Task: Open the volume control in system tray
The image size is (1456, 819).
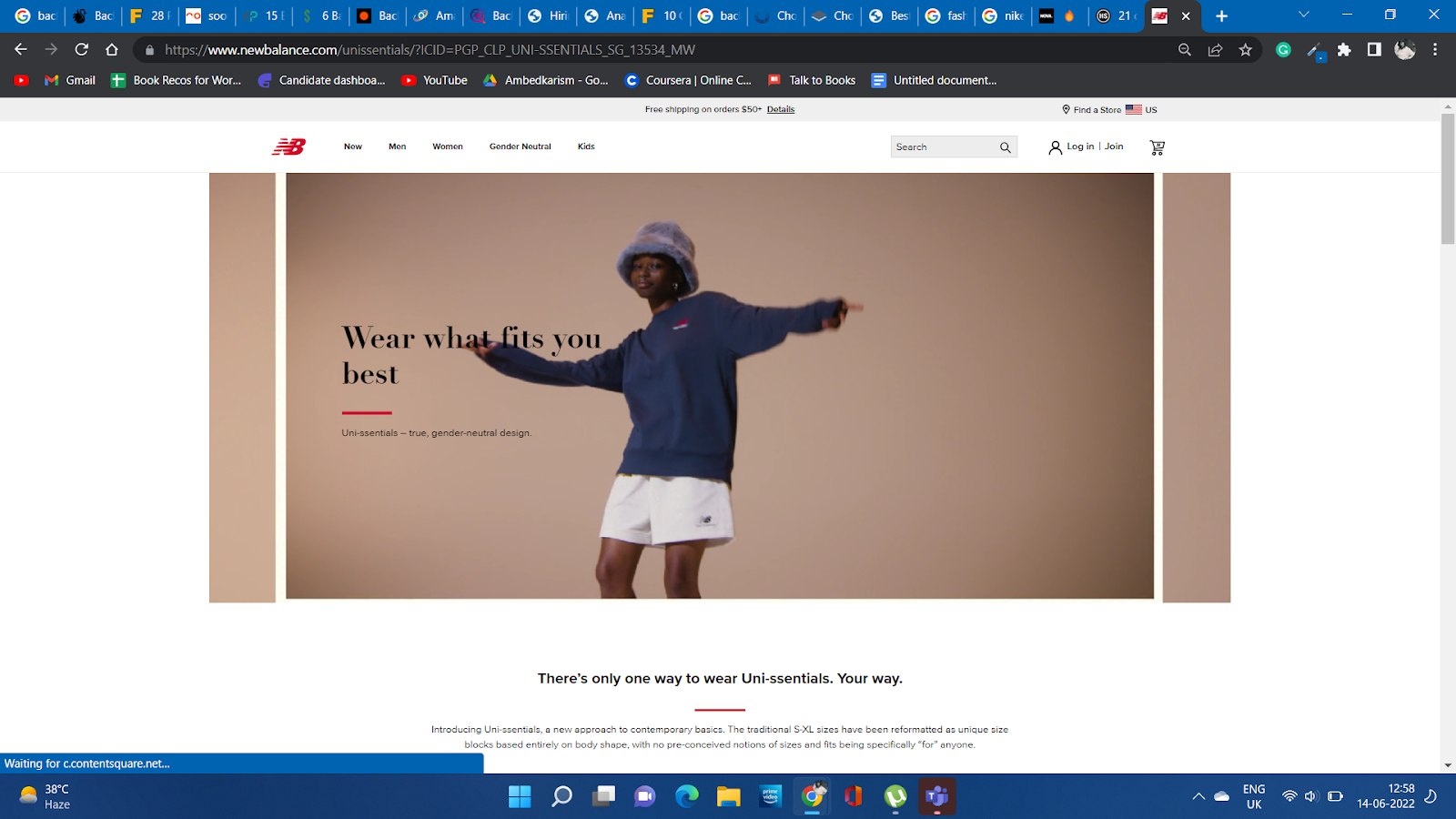Action: 1311,796
